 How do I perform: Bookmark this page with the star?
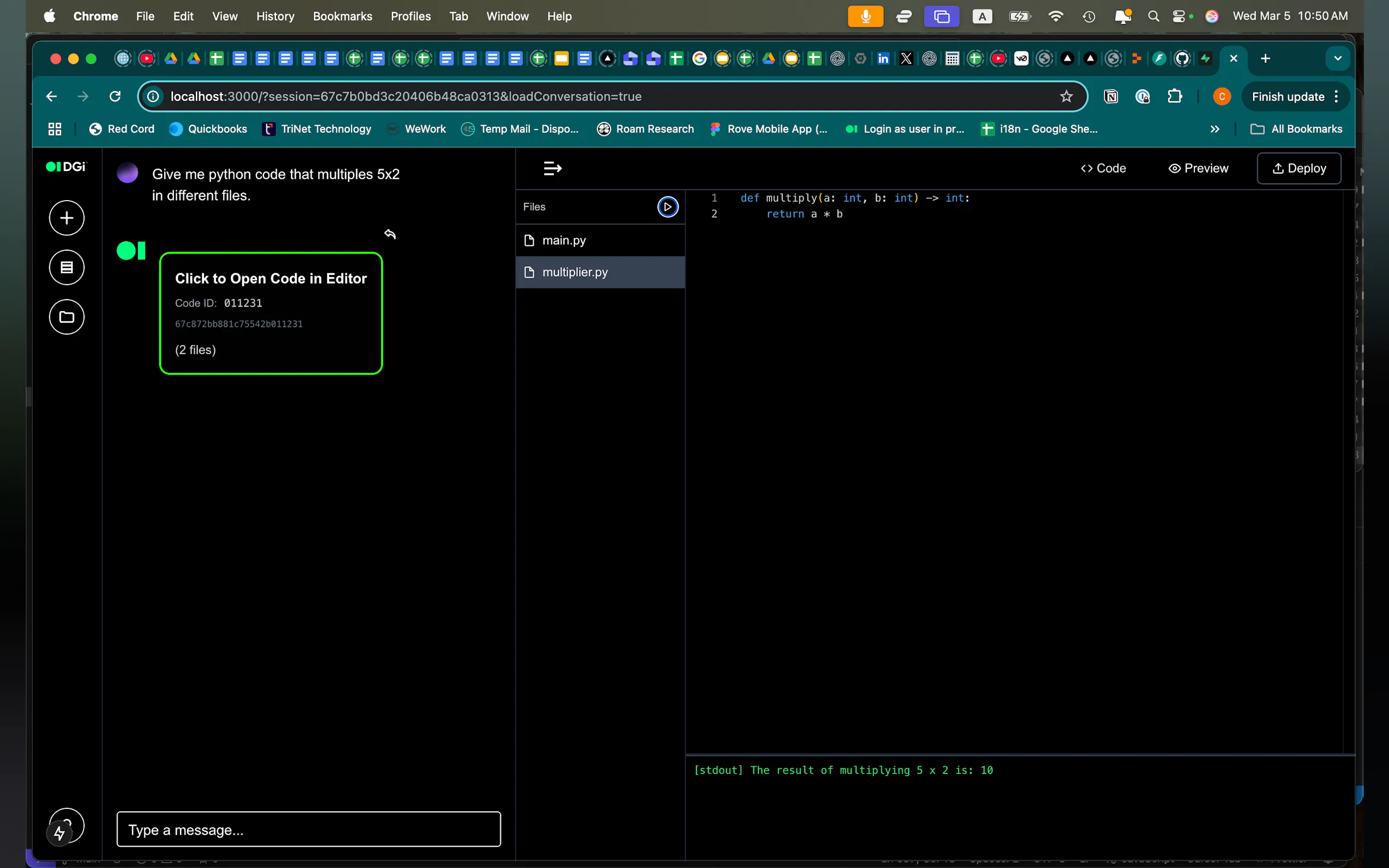coord(1066,96)
